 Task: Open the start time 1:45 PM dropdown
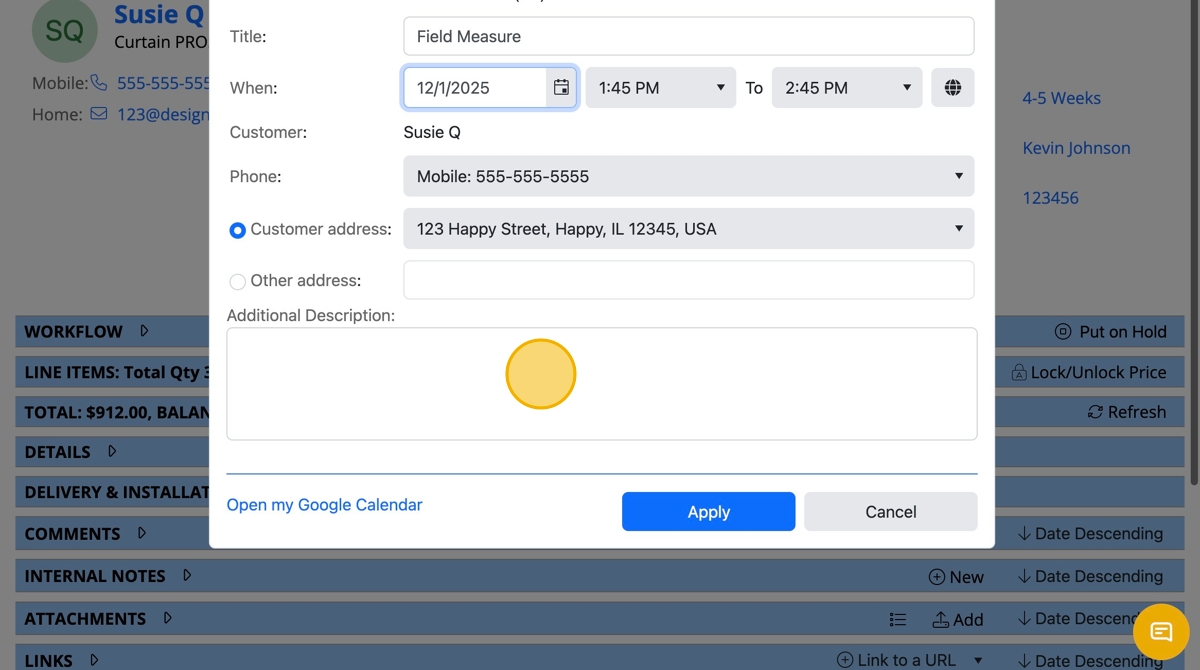660,88
